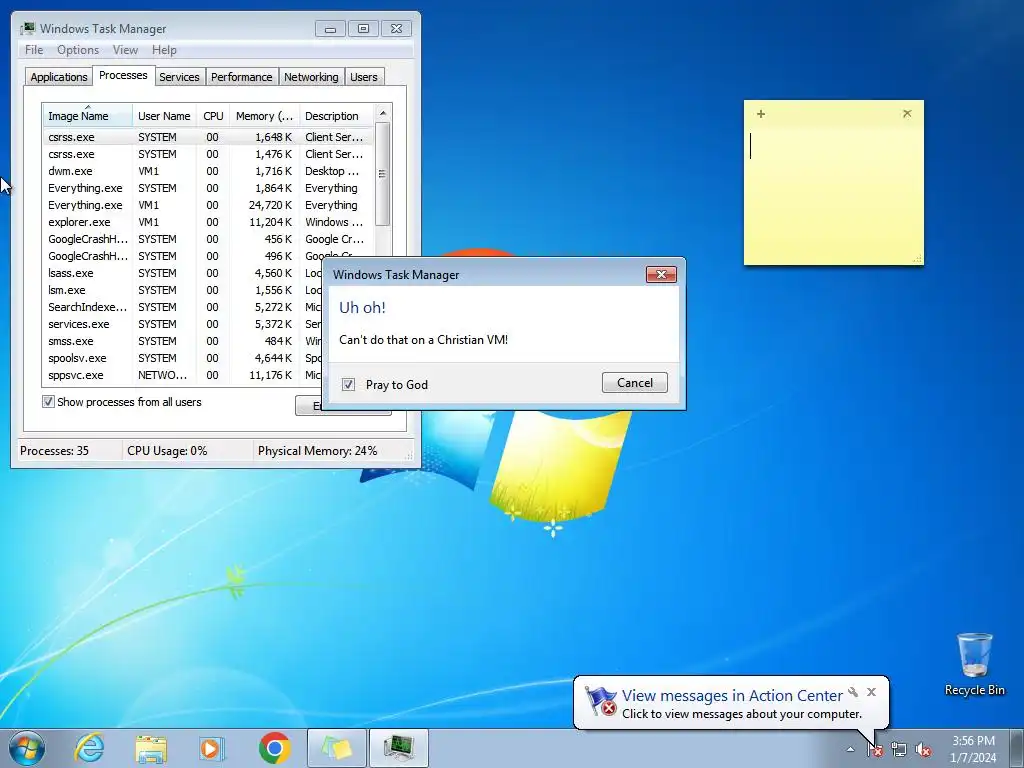Open the balloon's wrench settings icon

click(853, 692)
